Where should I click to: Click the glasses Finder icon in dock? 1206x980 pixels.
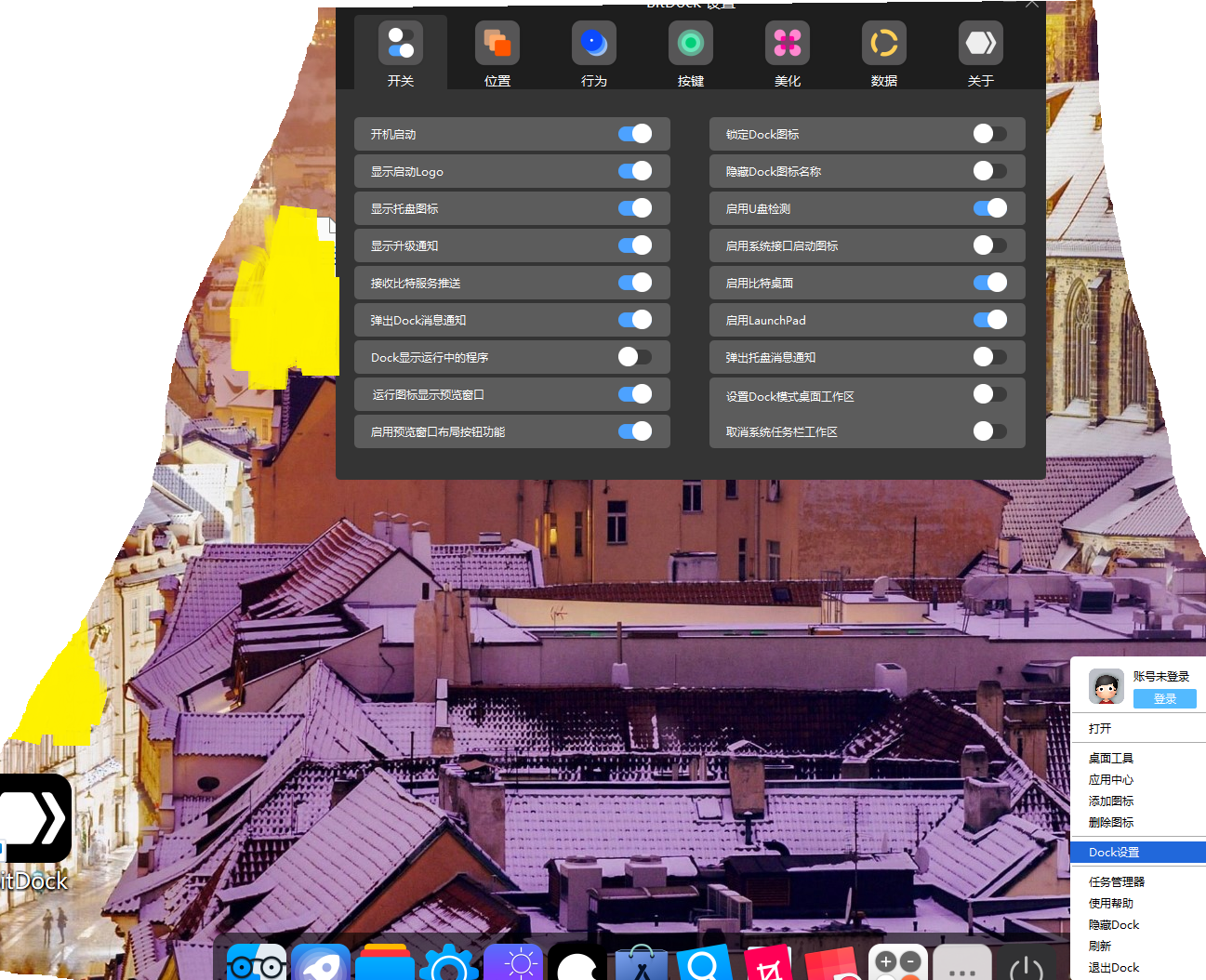pos(256,963)
